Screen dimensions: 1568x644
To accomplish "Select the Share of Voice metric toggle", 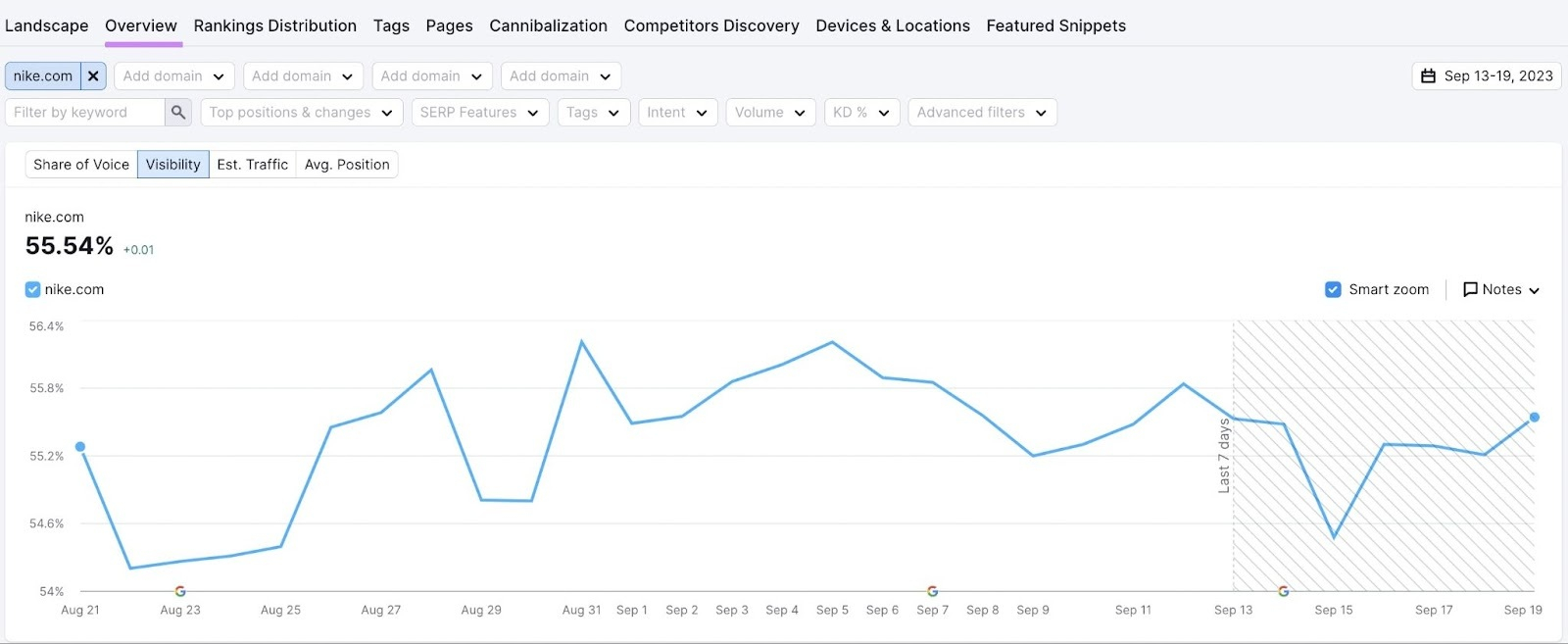I will click(x=81, y=165).
